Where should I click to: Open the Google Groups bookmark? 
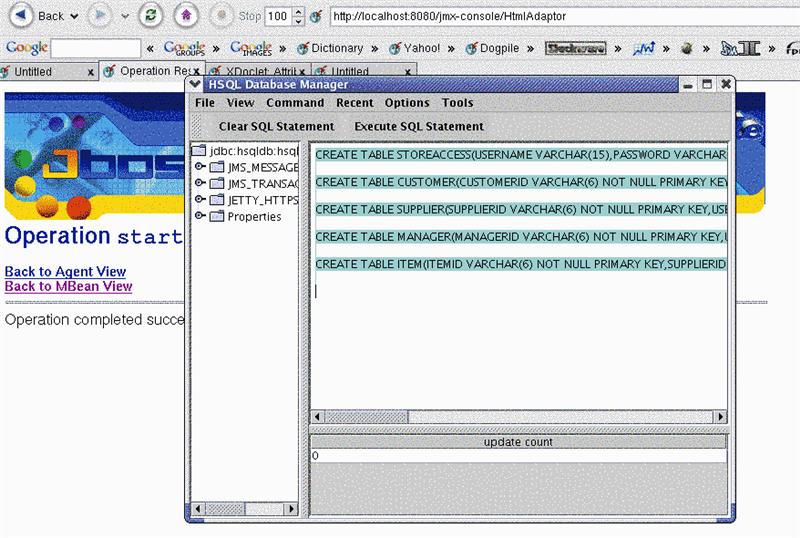coord(184,48)
